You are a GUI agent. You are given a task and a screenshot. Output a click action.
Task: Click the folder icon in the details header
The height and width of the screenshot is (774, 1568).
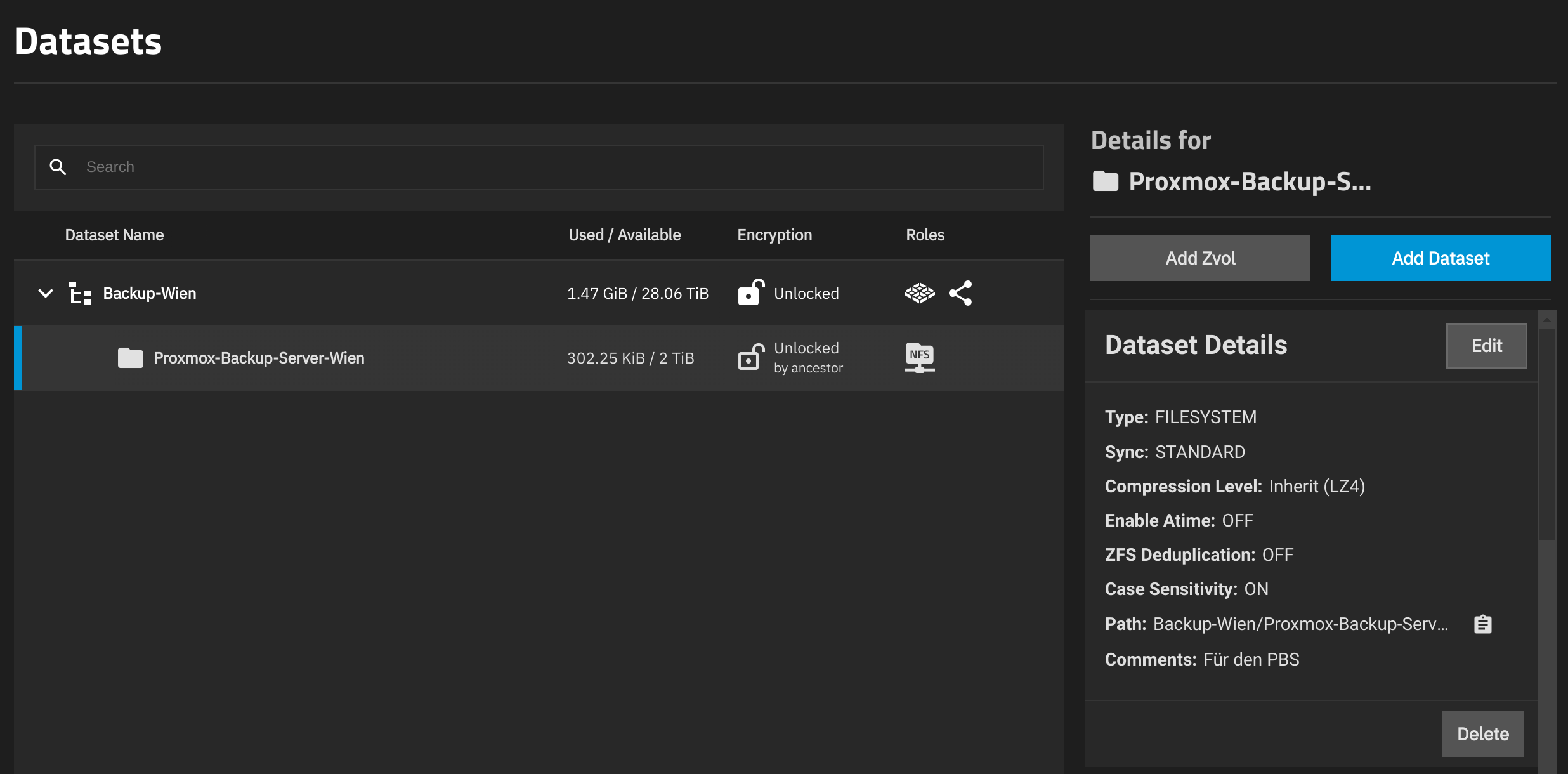[x=1106, y=181]
